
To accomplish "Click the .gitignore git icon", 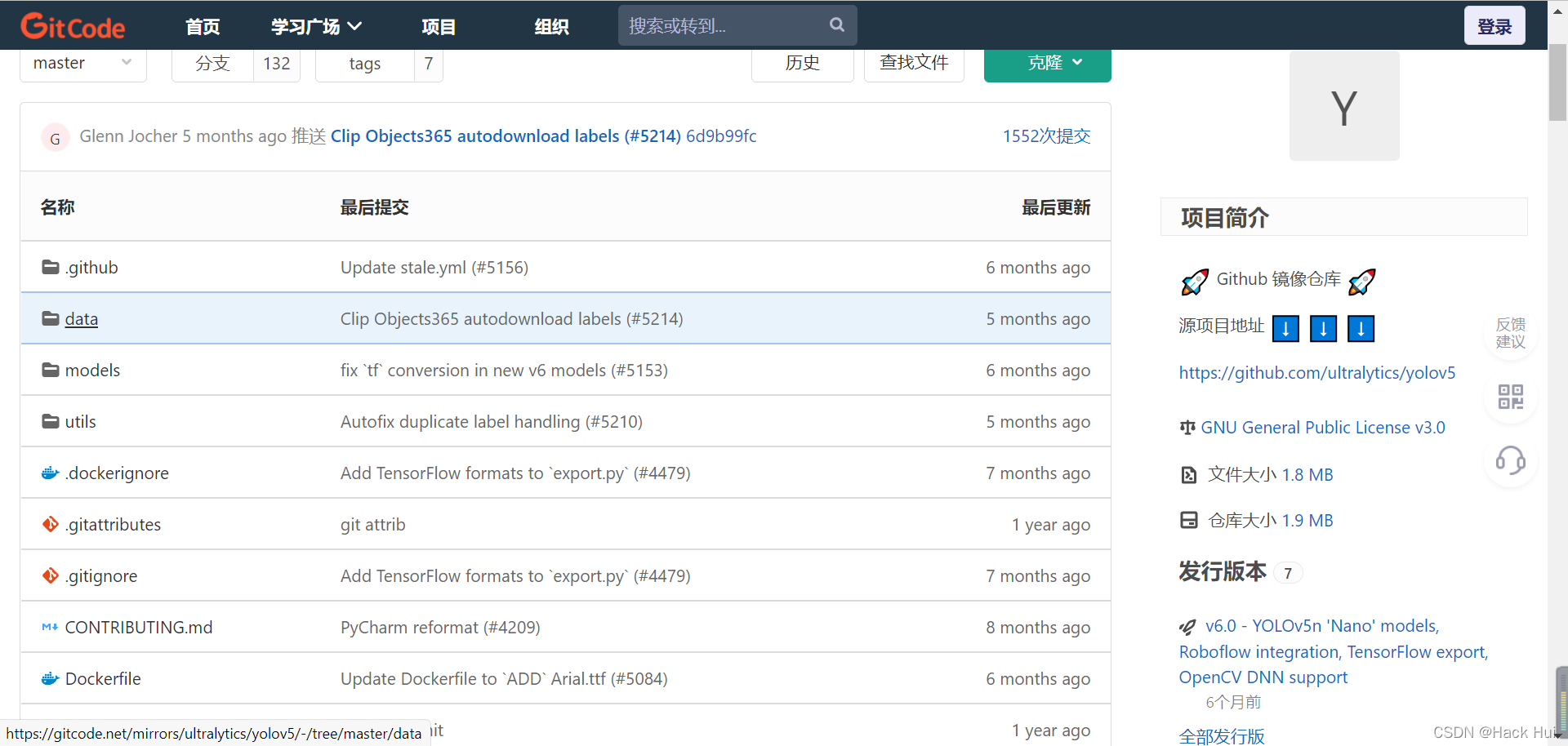I will [x=51, y=575].
